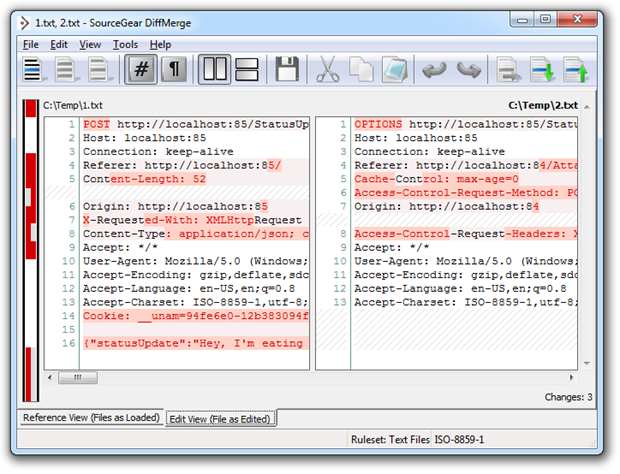Save file with floppy disk icon
The image size is (620, 474).
click(287, 70)
